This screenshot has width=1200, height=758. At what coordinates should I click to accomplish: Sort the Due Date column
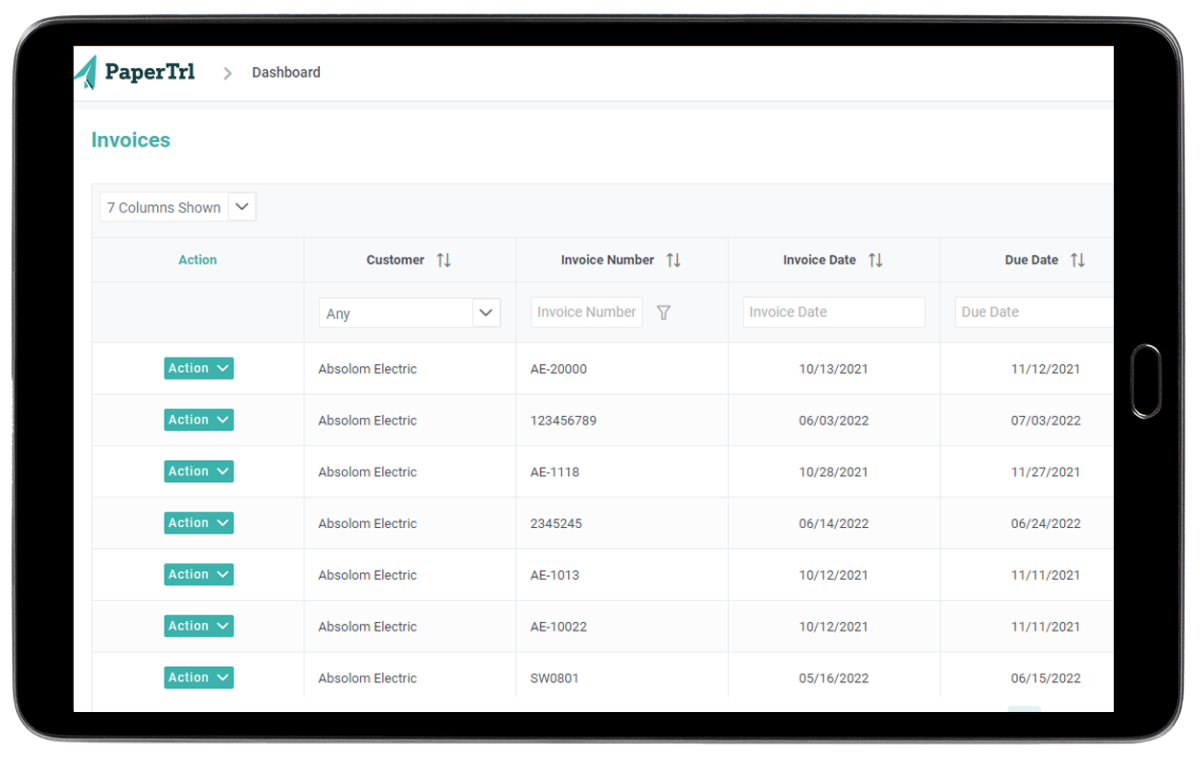[x=1078, y=260]
